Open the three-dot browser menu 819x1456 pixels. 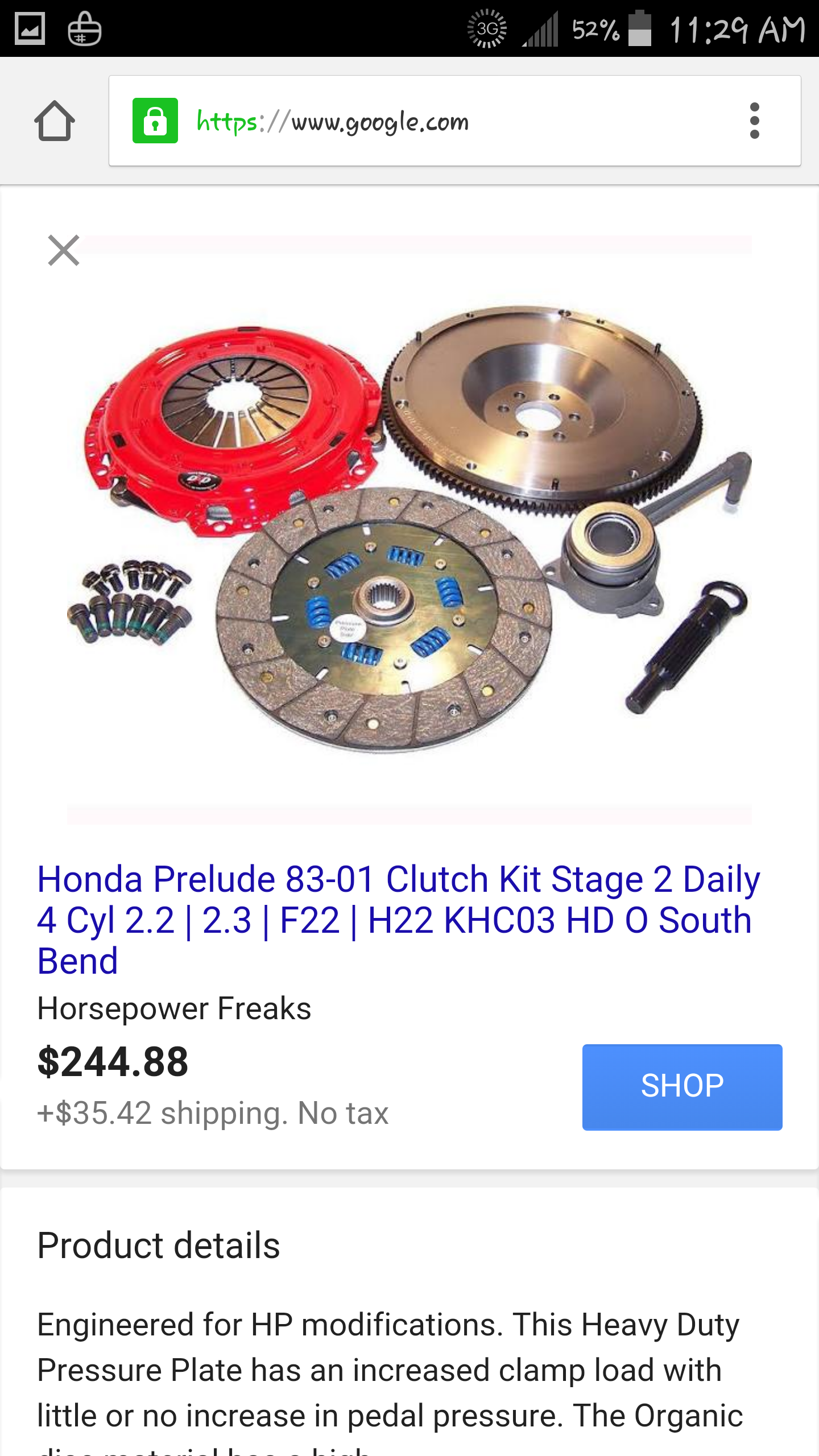[754, 121]
